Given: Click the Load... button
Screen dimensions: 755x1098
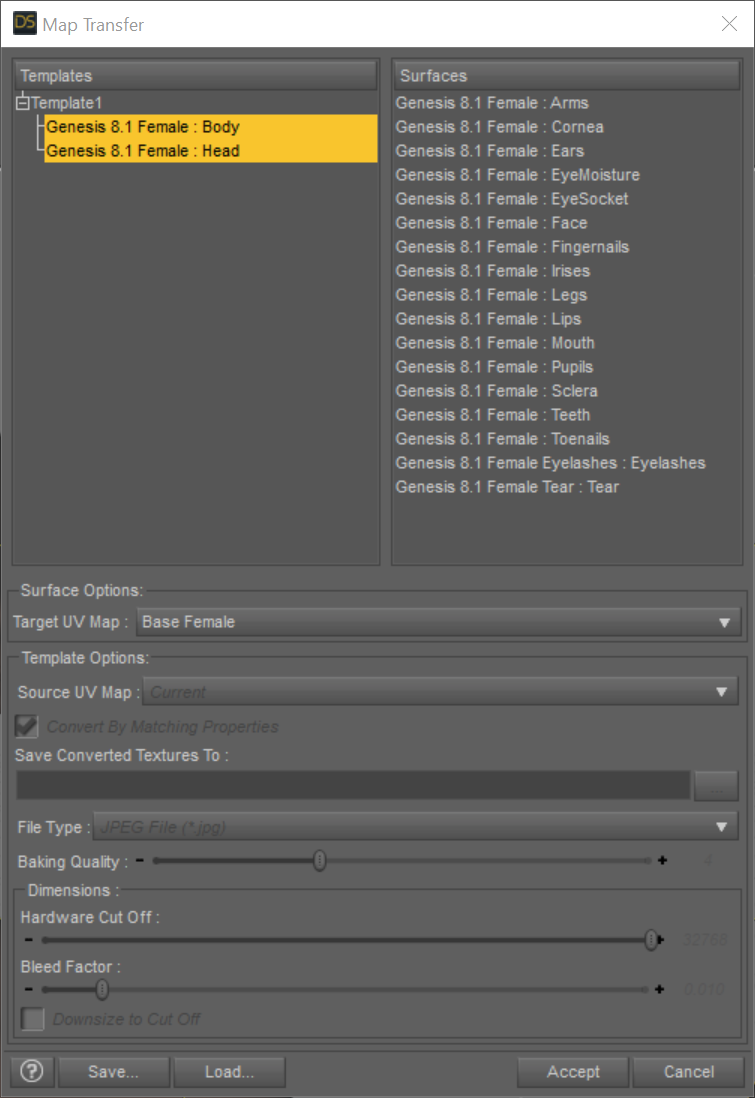Looking at the screenshot, I should coord(229,1071).
